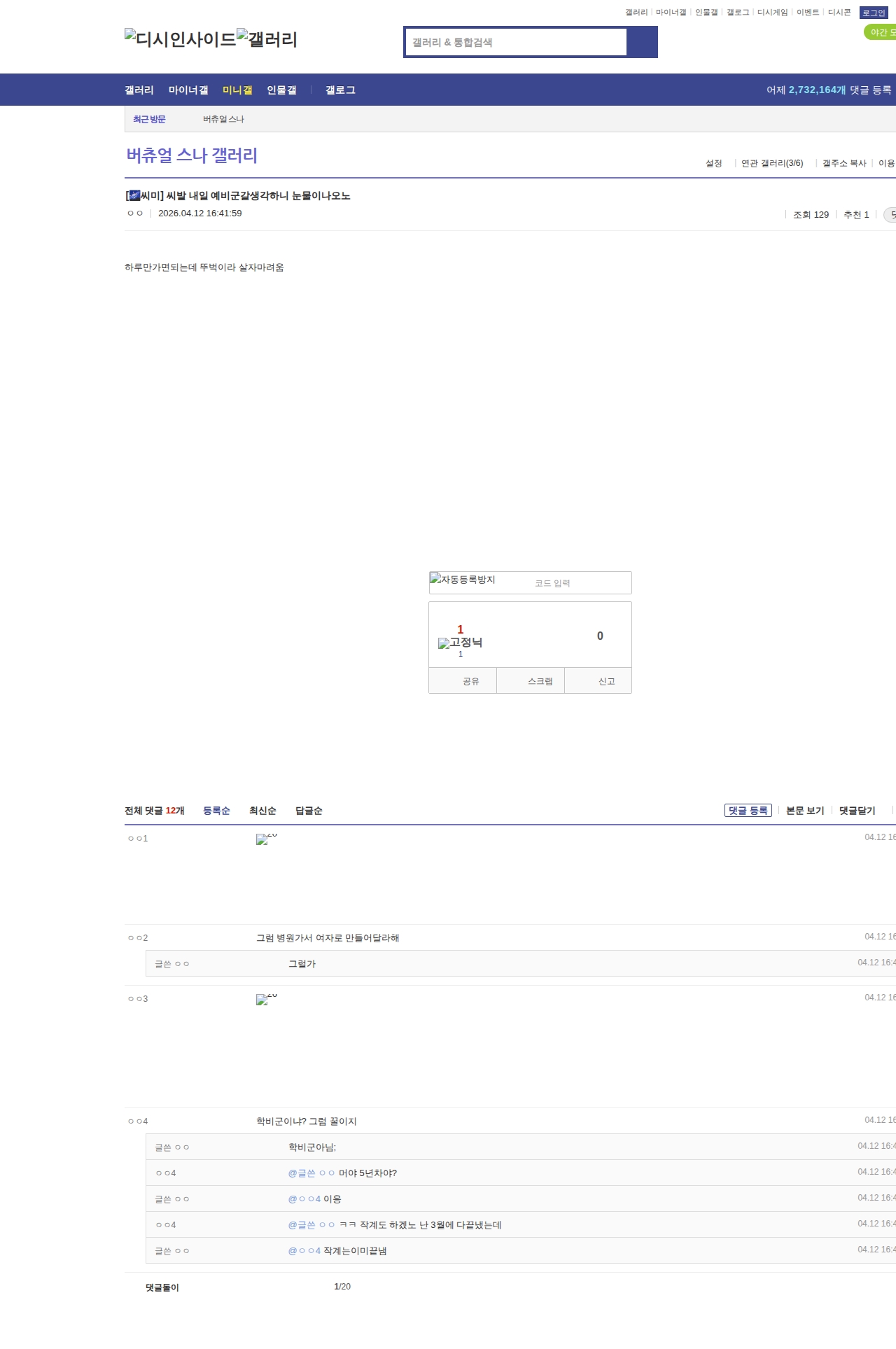Viewport: 896px width, 1349px height.
Task: Click the 자동등록방지 captcha image
Action: [x=463, y=580]
